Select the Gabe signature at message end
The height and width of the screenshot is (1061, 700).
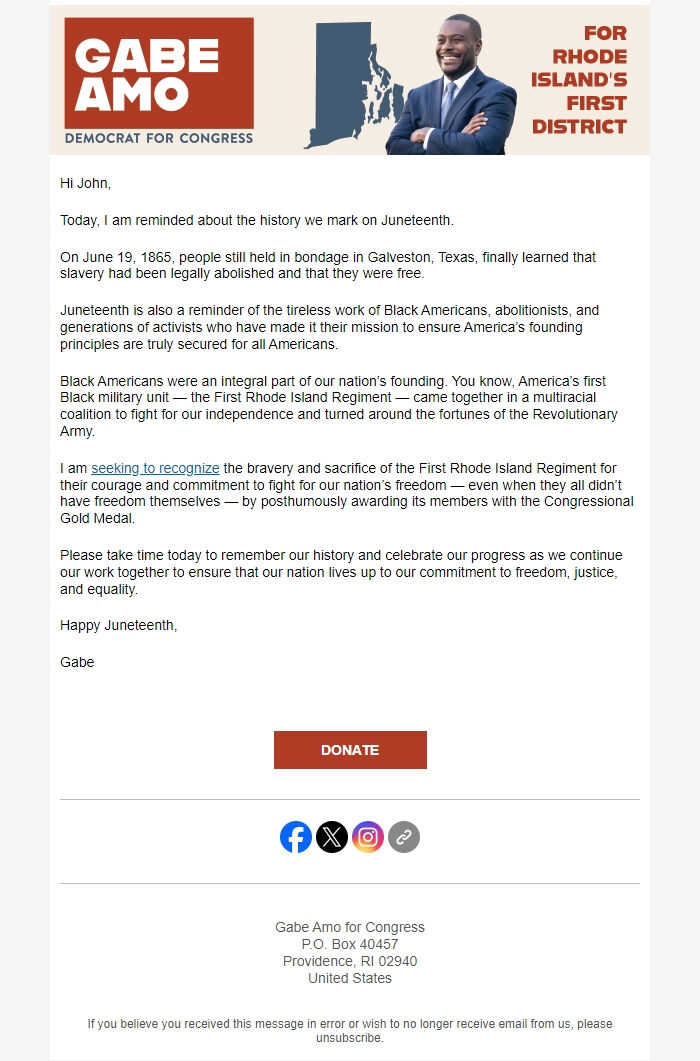(76, 662)
